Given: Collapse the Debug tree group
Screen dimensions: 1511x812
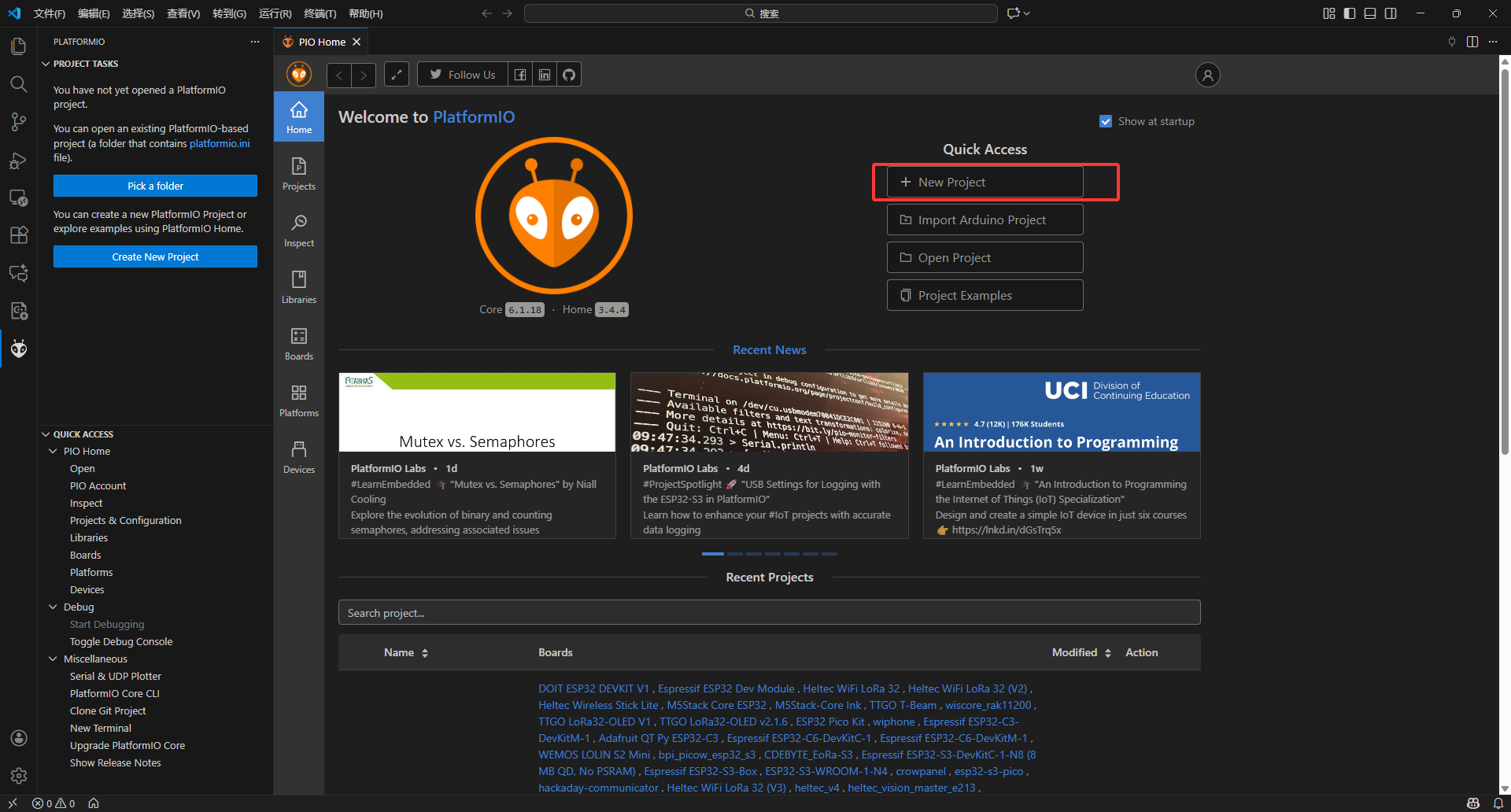Looking at the screenshot, I should pos(54,607).
